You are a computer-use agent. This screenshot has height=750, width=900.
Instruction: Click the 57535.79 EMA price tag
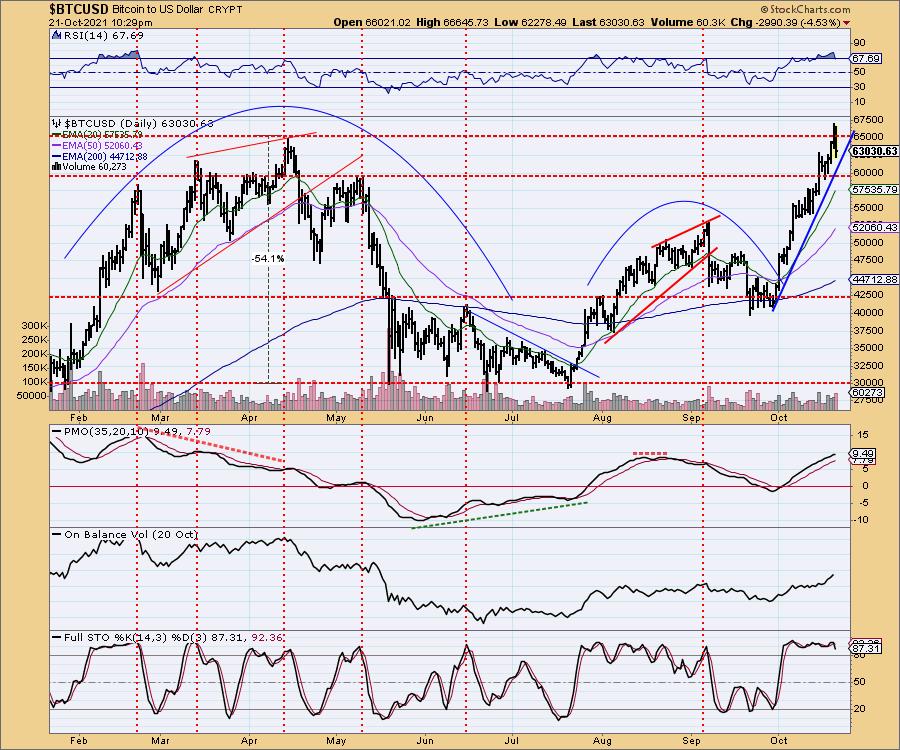[x=875, y=189]
